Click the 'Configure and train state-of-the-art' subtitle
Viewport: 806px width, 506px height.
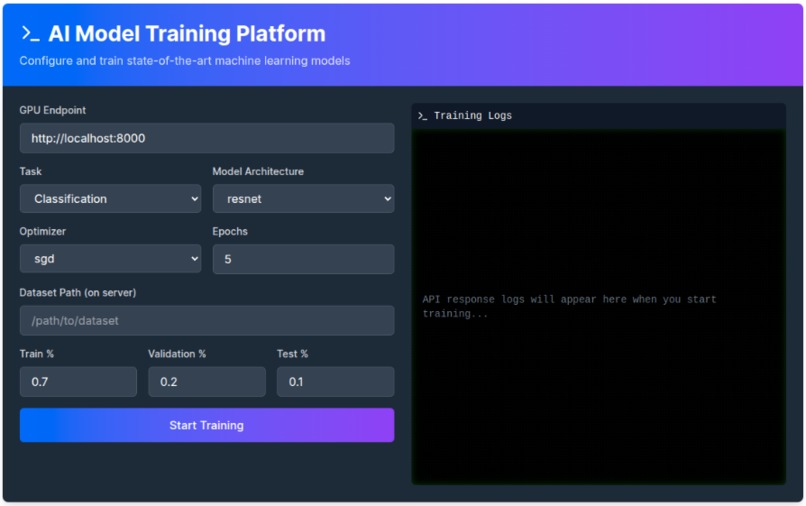[x=185, y=61]
